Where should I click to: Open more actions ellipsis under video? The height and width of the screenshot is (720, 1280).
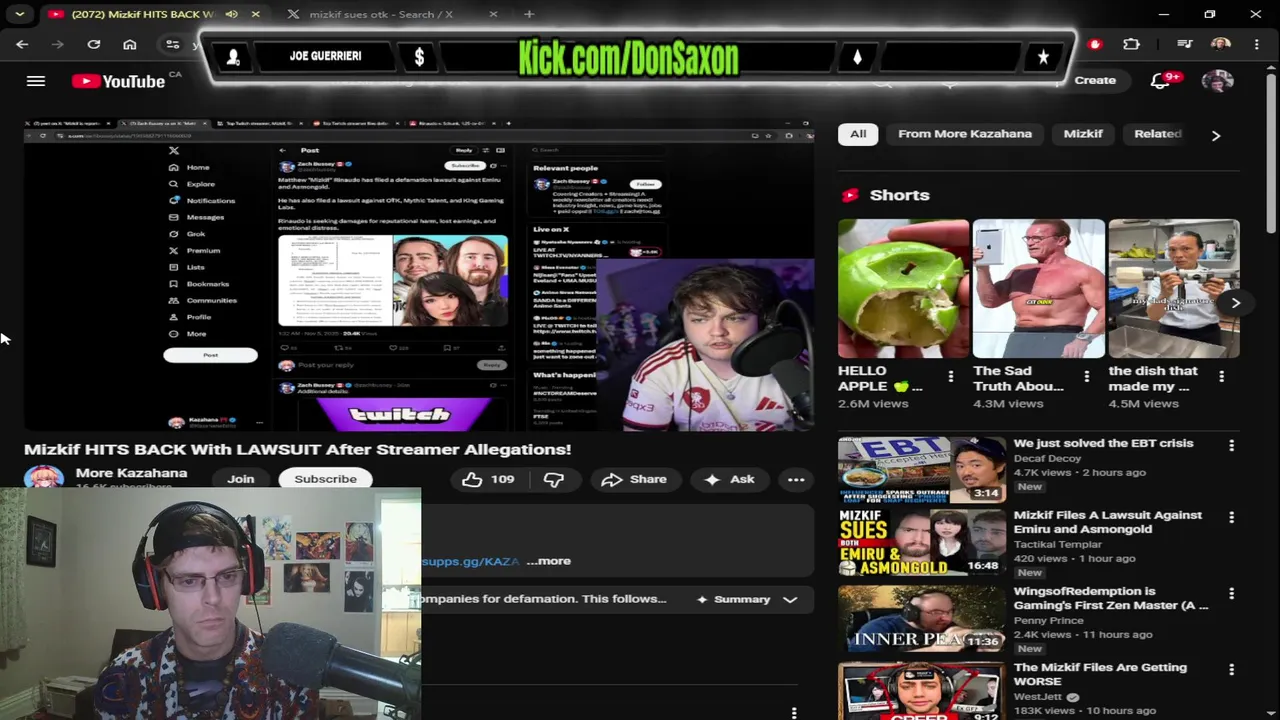796,480
